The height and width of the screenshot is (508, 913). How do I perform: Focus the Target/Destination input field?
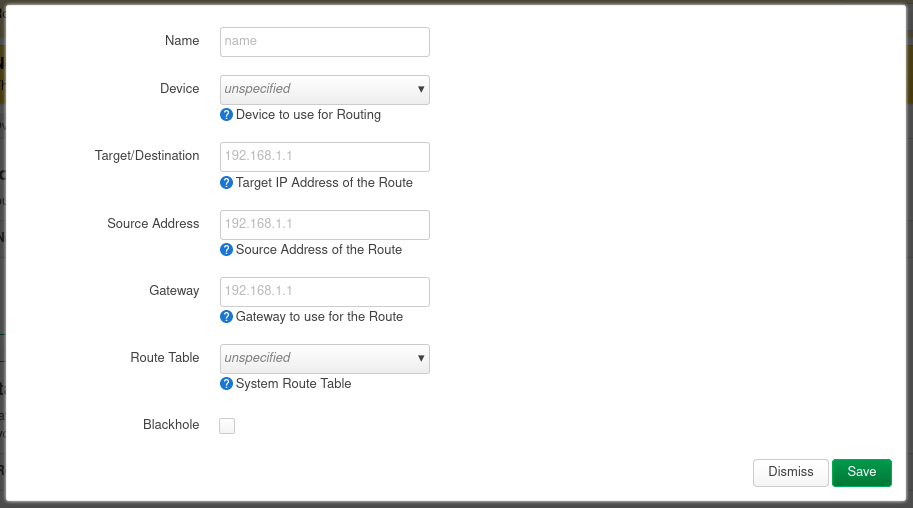tap(325, 157)
